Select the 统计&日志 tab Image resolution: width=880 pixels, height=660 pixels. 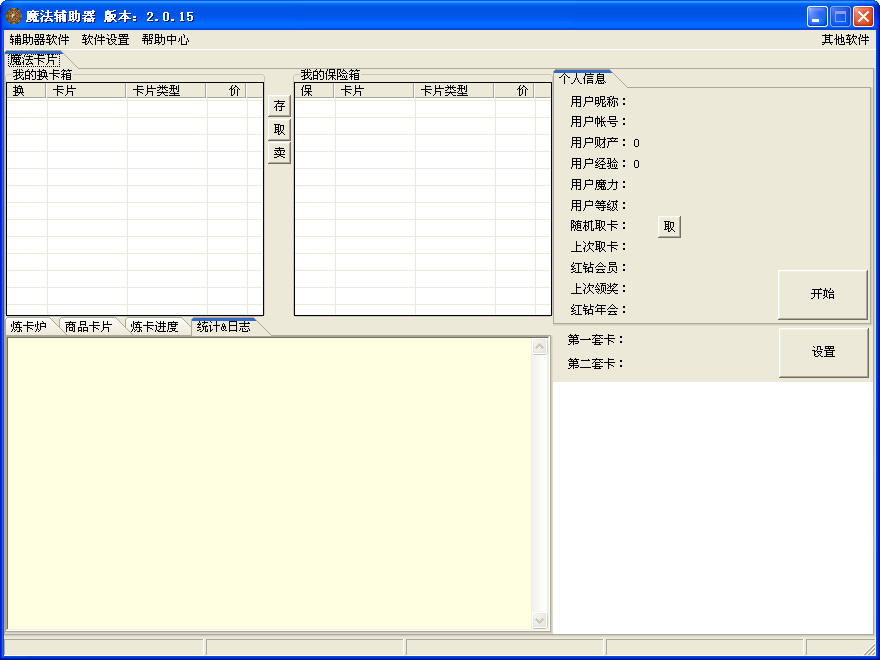click(223, 327)
